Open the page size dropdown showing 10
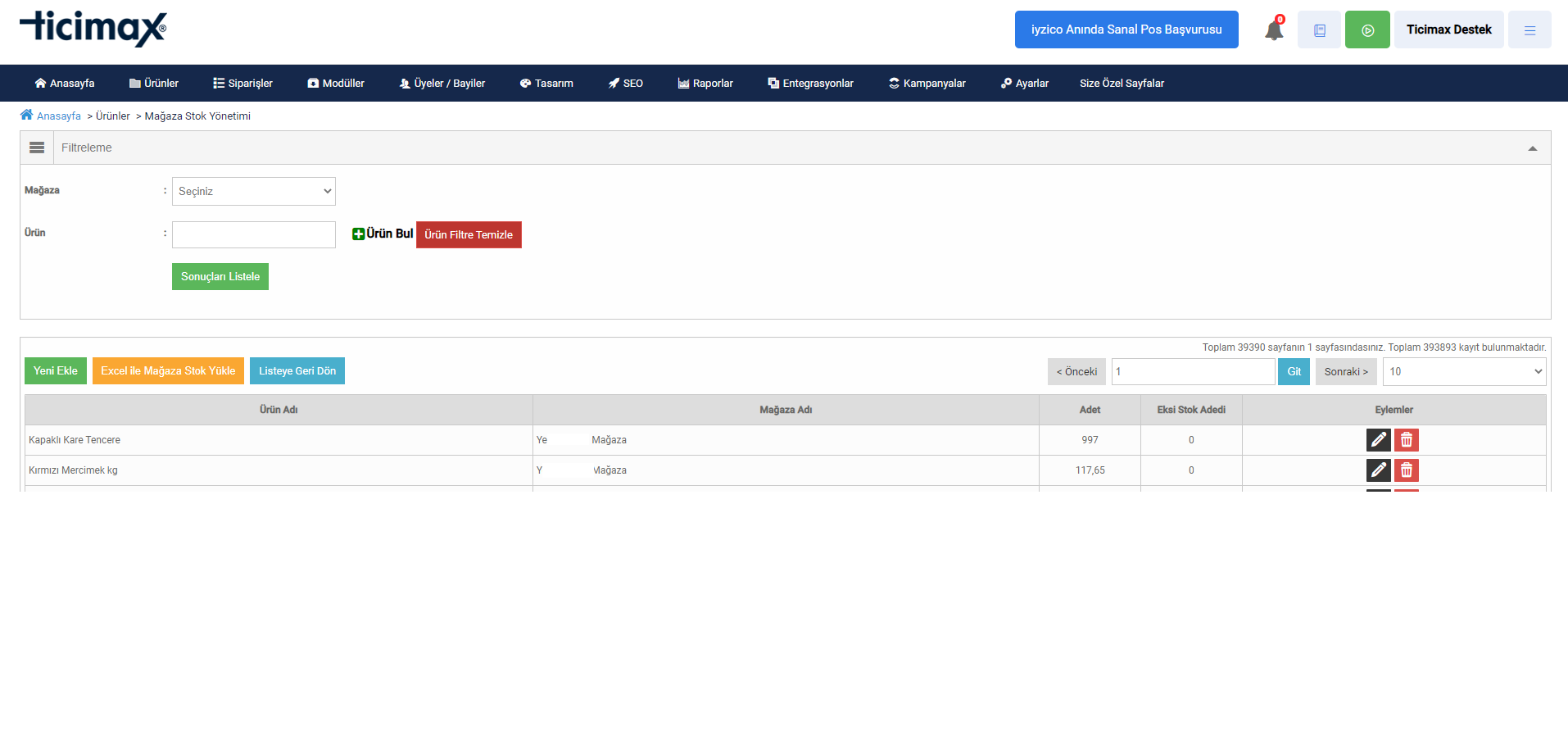 pos(1465,371)
